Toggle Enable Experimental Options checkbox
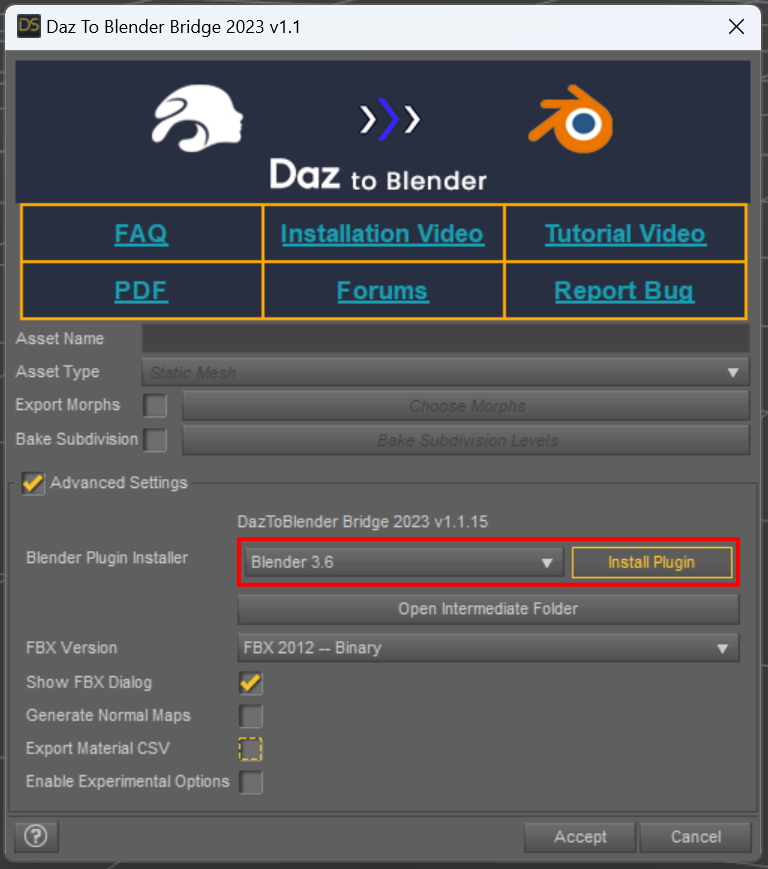Viewport: 768px width, 869px height. click(x=250, y=782)
